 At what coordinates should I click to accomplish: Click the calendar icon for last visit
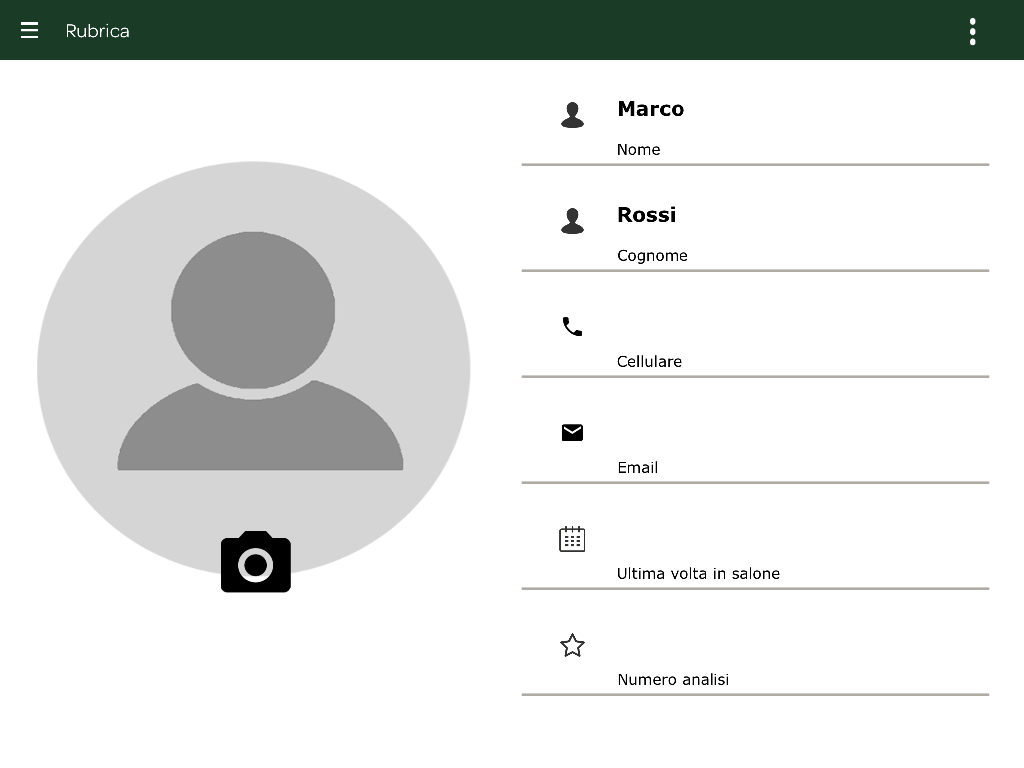pos(572,539)
